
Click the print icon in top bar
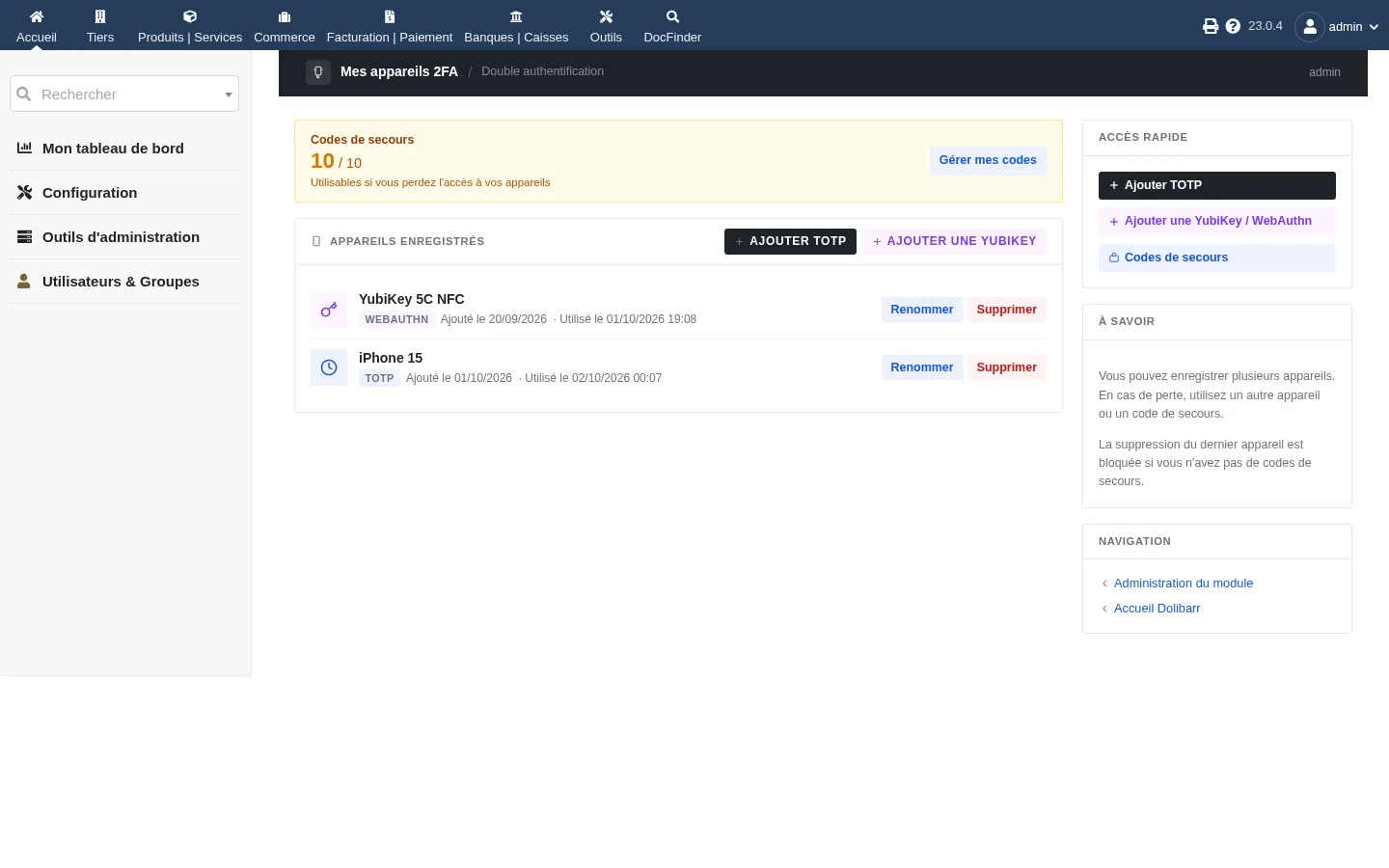[x=1211, y=26]
